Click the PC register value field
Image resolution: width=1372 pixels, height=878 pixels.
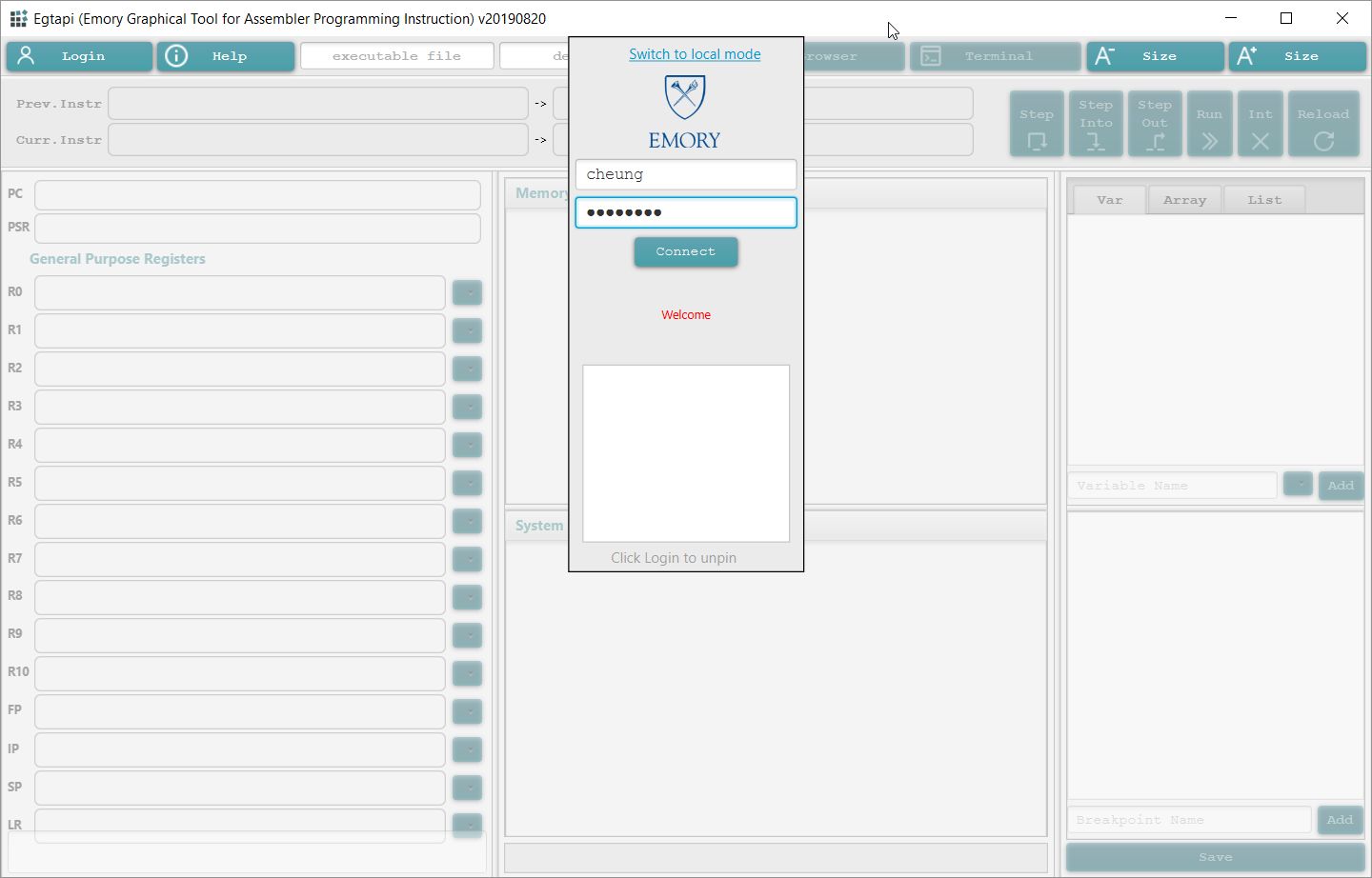point(257,195)
